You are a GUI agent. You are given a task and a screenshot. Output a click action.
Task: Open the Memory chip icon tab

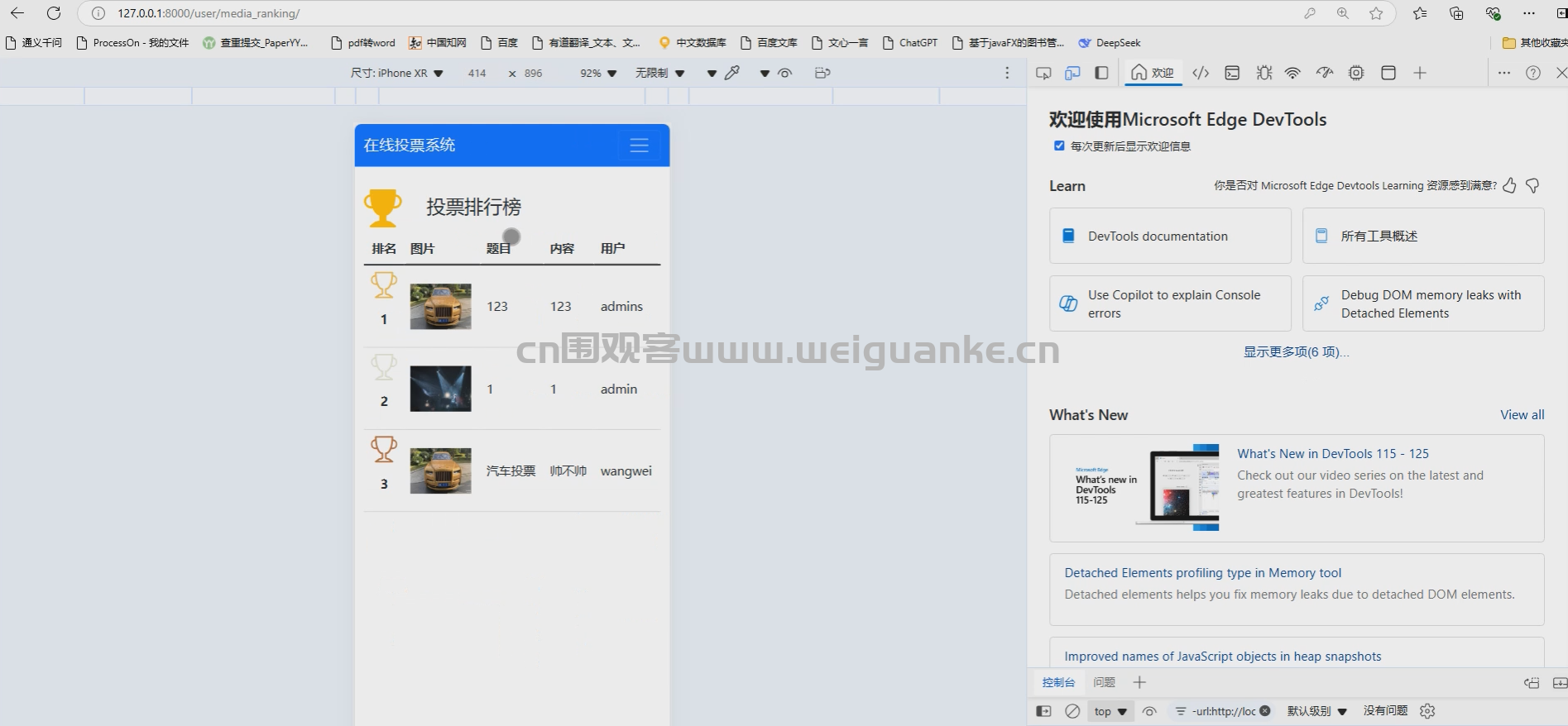point(1356,73)
